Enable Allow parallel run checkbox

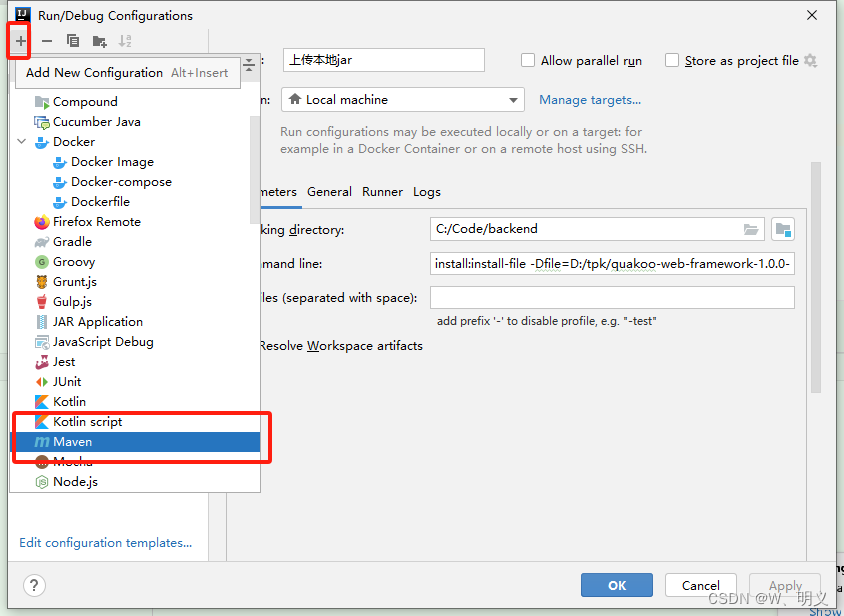pos(528,60)
